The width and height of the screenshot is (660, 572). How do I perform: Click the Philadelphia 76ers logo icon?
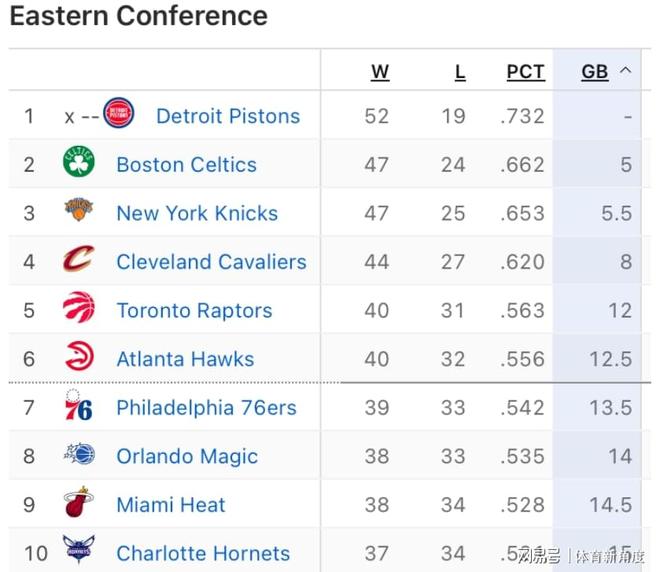click(x=79, y=406)
